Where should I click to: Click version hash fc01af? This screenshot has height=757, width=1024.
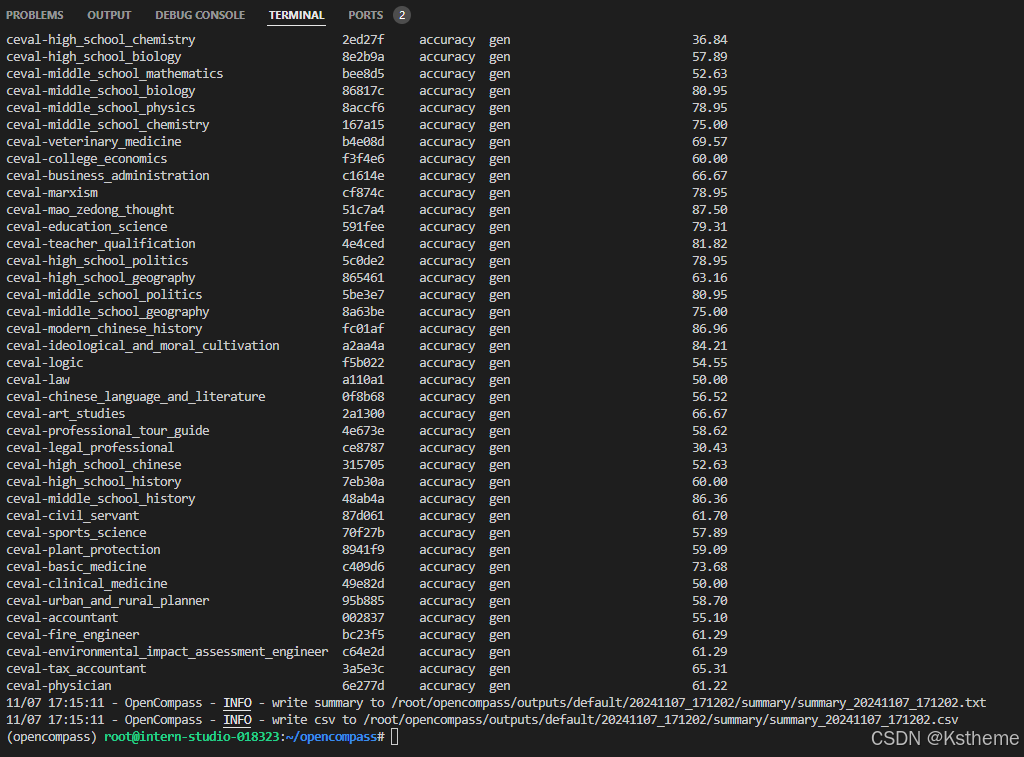click(x=363, y=329)
